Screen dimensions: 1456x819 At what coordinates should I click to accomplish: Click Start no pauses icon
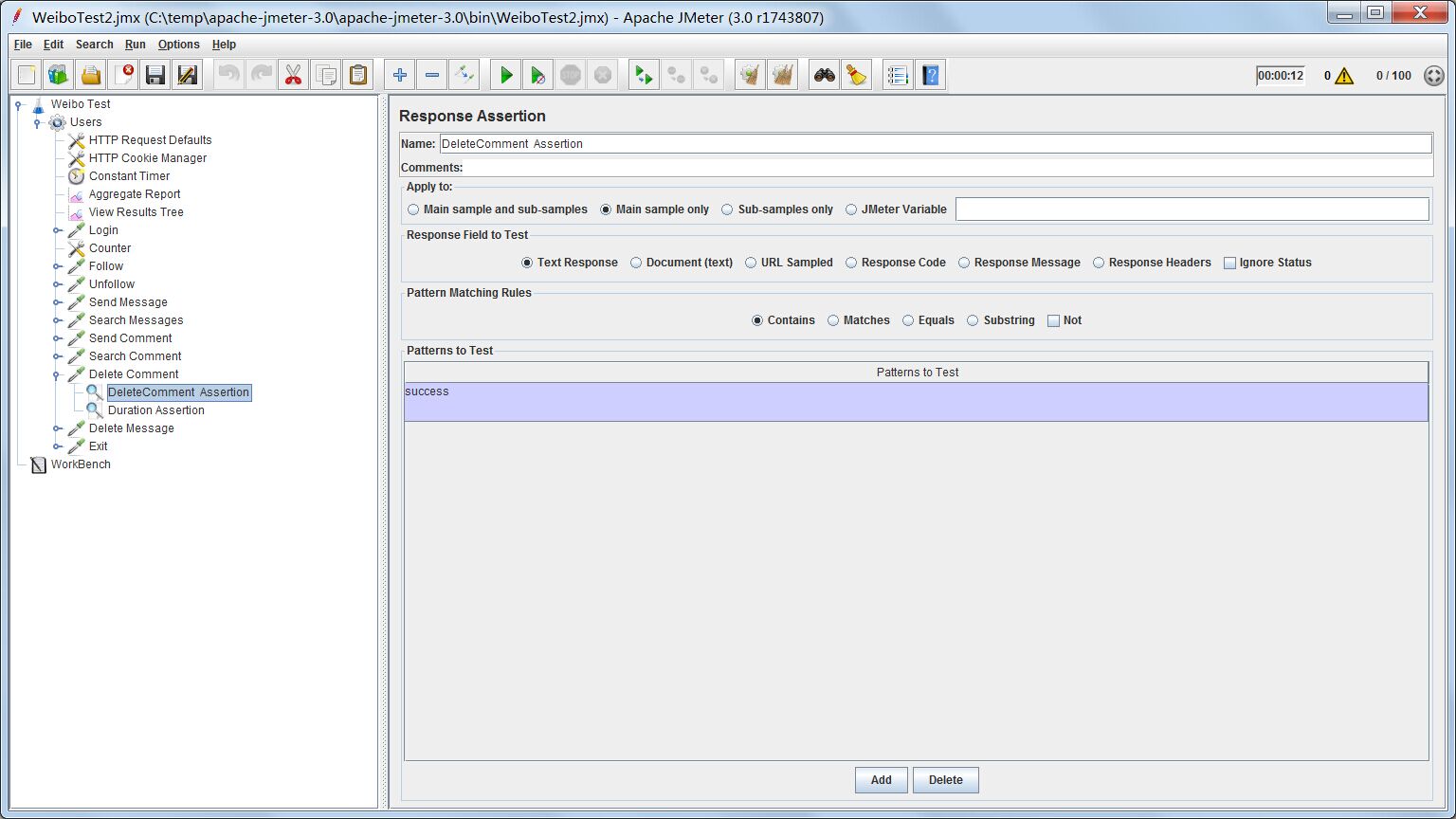[538, 75]
